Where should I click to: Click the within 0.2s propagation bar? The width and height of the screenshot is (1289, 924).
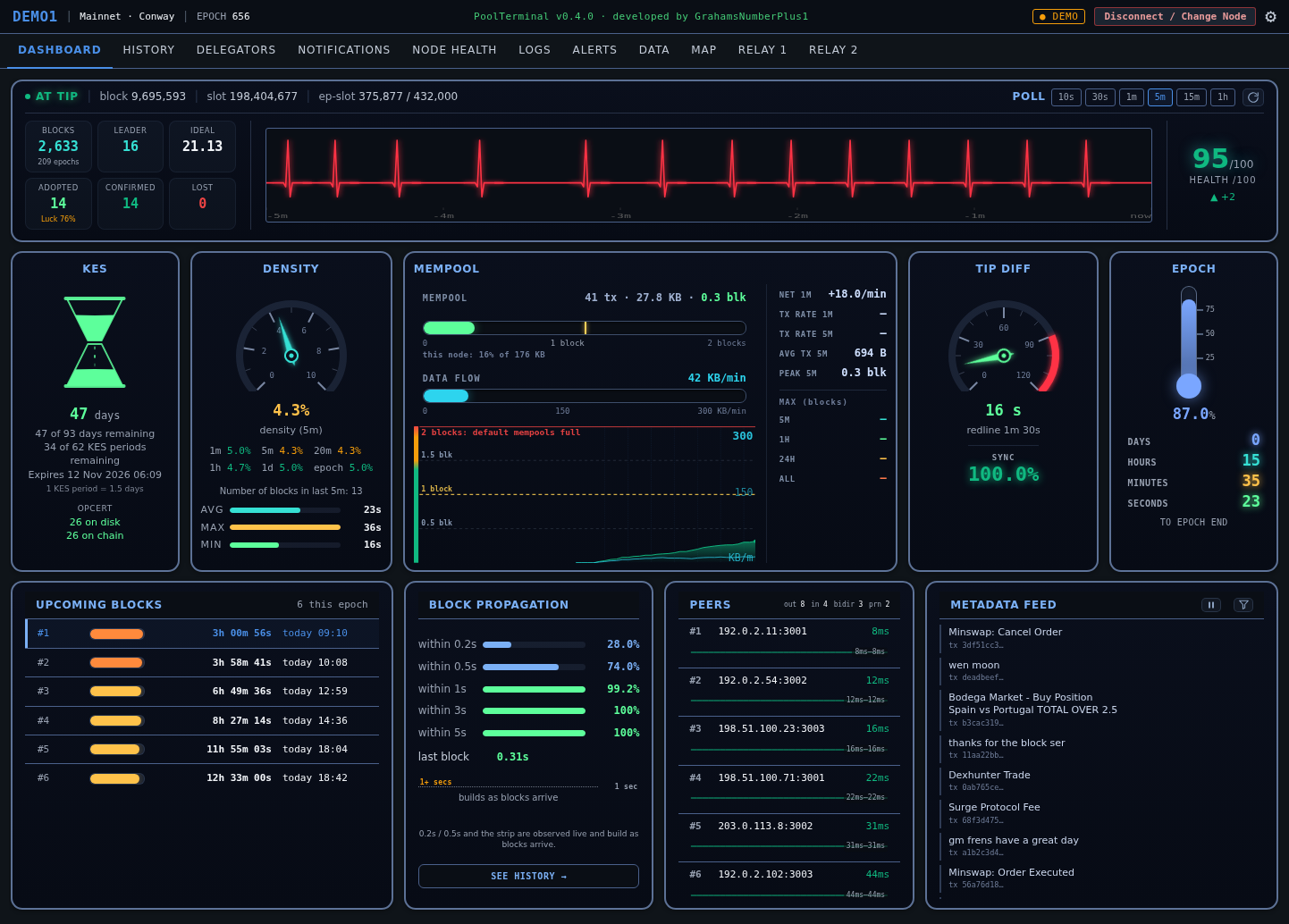[x=534, y=644]
